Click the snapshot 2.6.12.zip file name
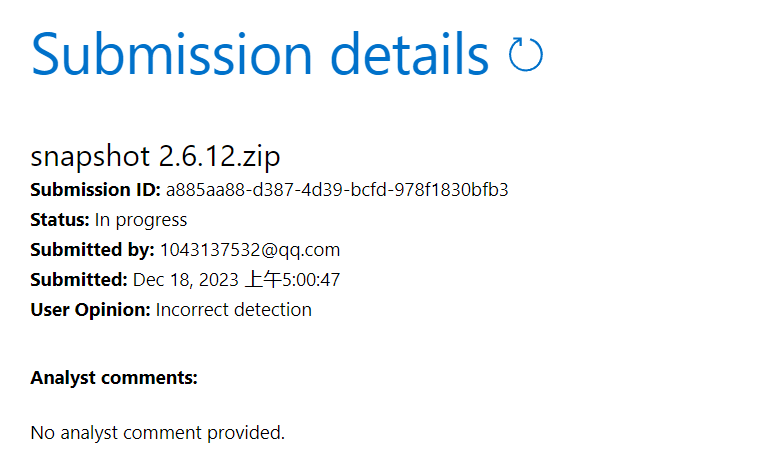 [x=155, y=157]
